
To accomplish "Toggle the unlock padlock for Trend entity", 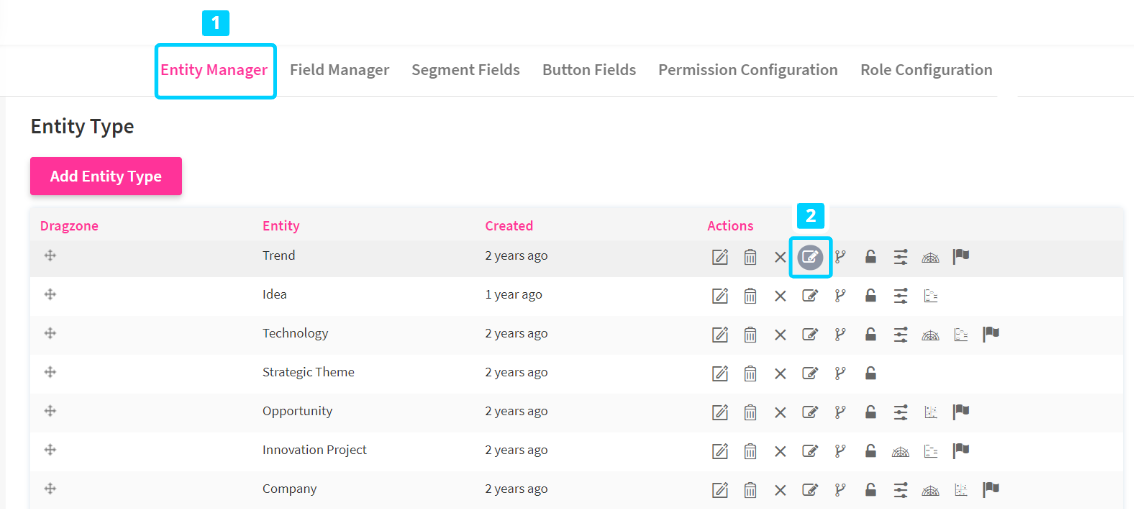I will pos(870,257).
